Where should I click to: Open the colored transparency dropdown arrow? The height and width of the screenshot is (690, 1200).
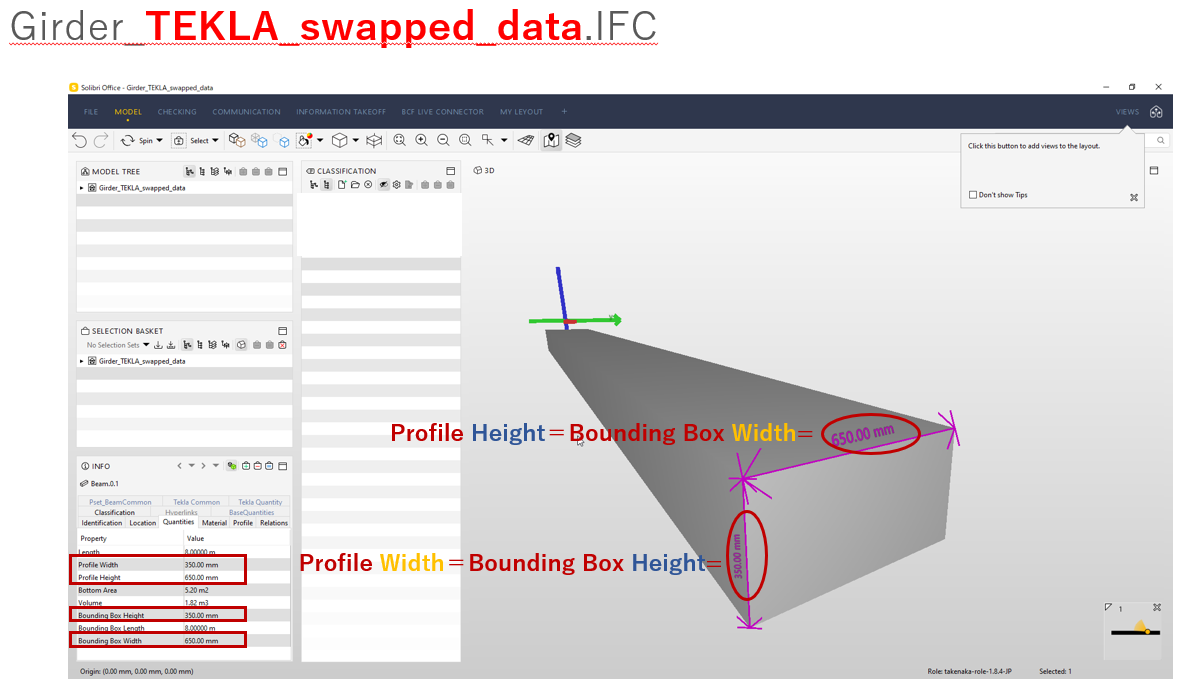tap(320, 141)
